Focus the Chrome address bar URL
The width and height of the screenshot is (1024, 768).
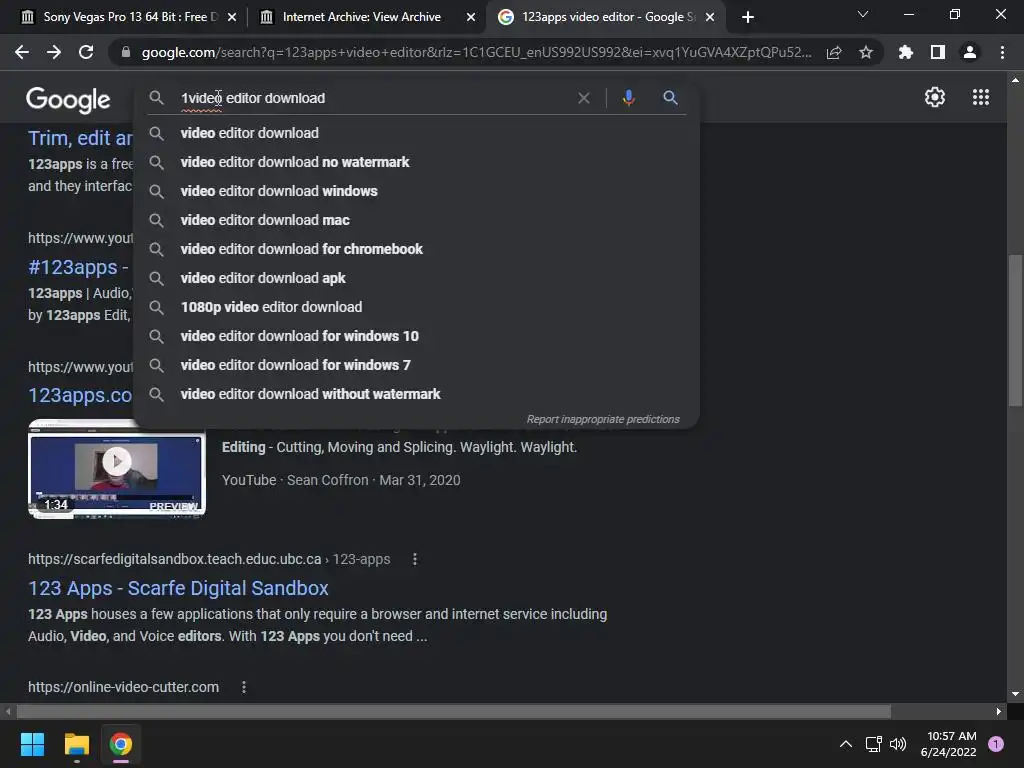(476, 52)
